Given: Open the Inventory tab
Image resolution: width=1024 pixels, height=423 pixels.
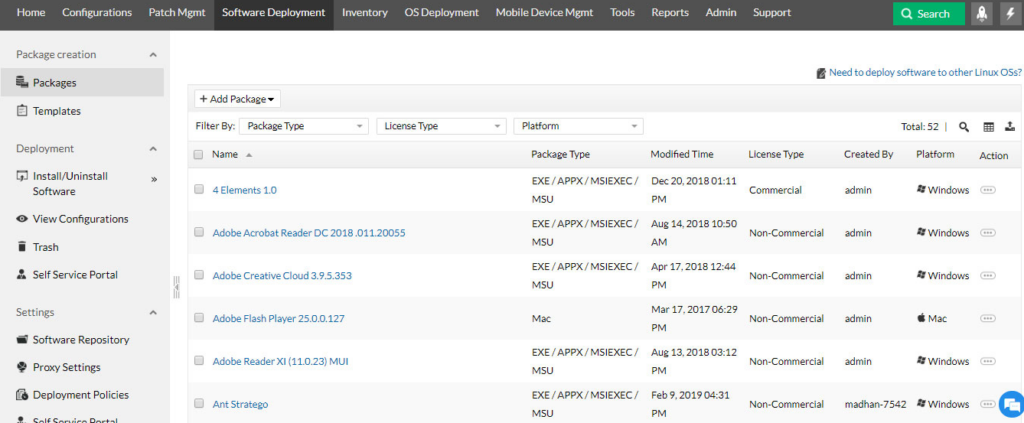Looking at the screenshot, I should tap(364, 12).
